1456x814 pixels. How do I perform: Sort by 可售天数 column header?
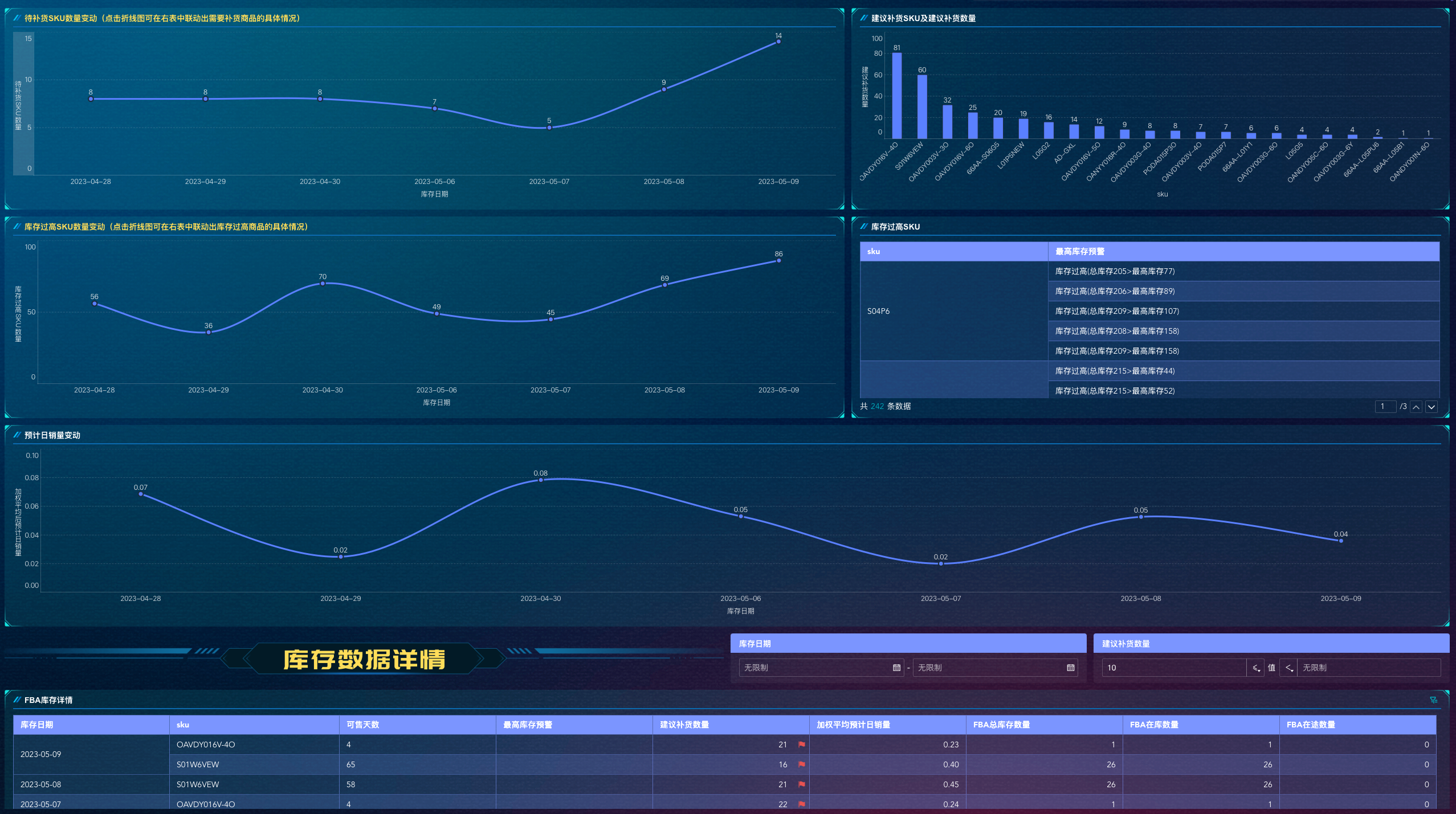pyautogui.click(x=362, y=725)
